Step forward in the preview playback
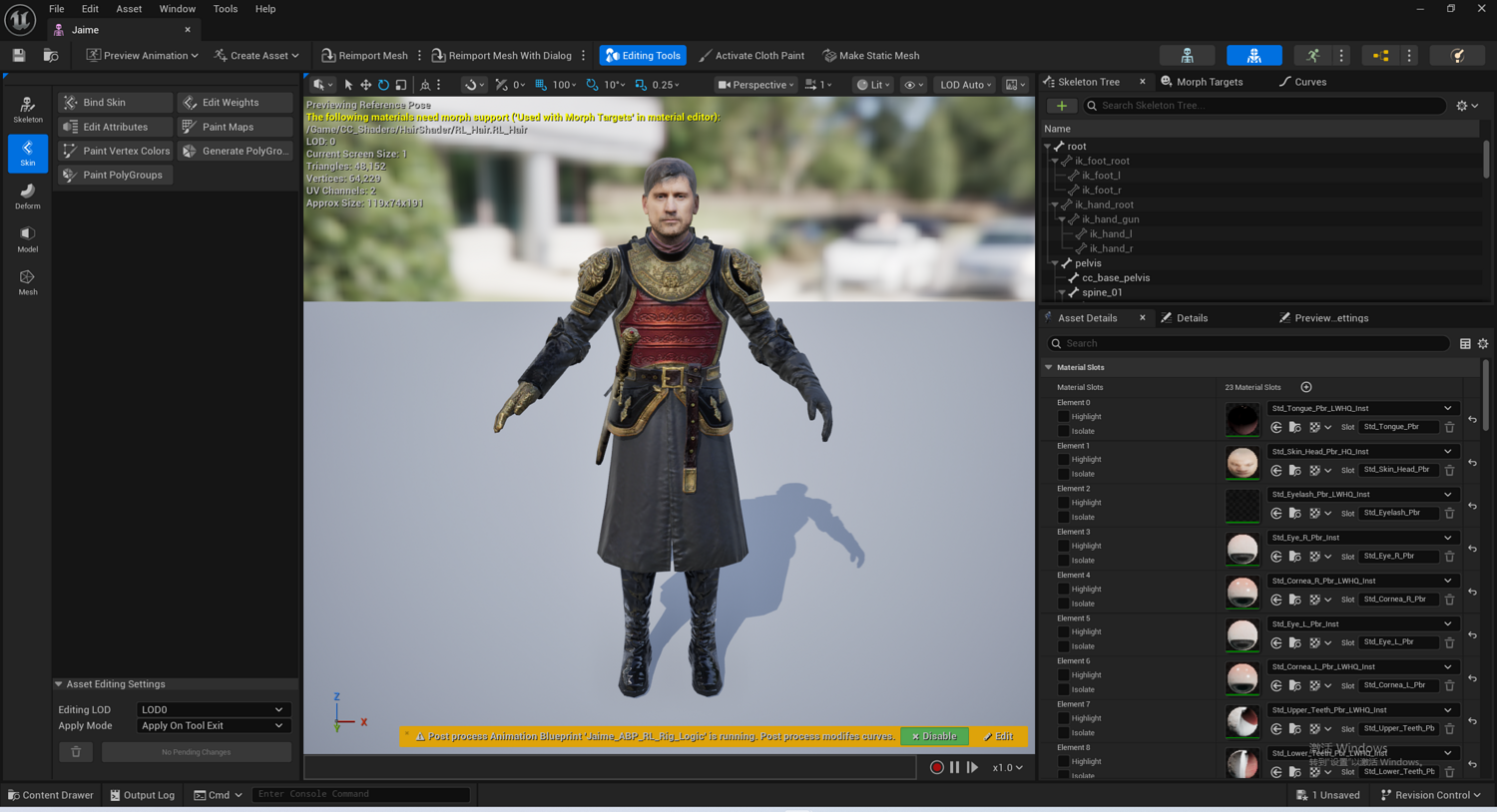Image resolution: width=1497 pixels, height=812 pixels. pos(973,767)
